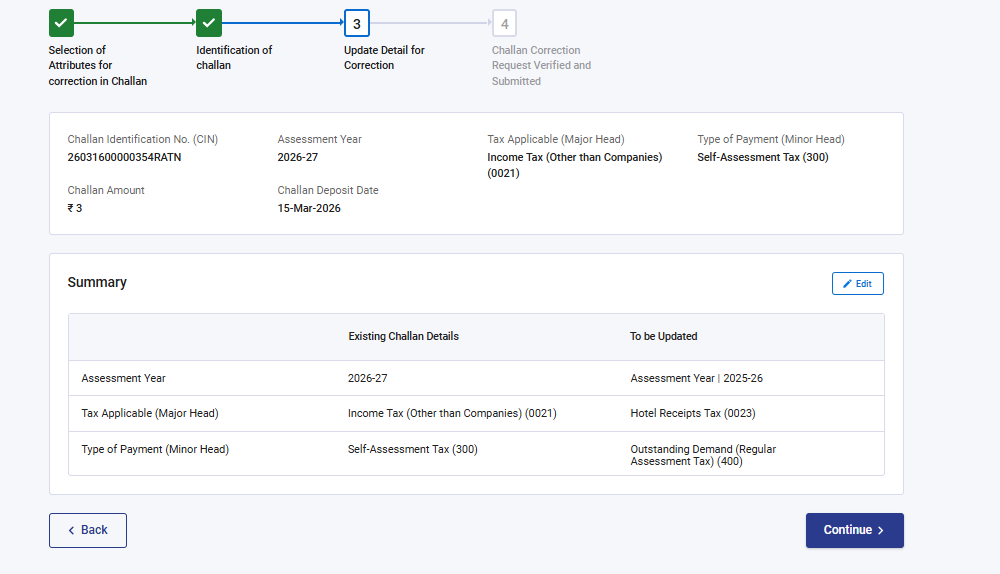Click the greyed-out step 4 box
The width and height of the screenshot is (1000, 574).
coord(504,23)
